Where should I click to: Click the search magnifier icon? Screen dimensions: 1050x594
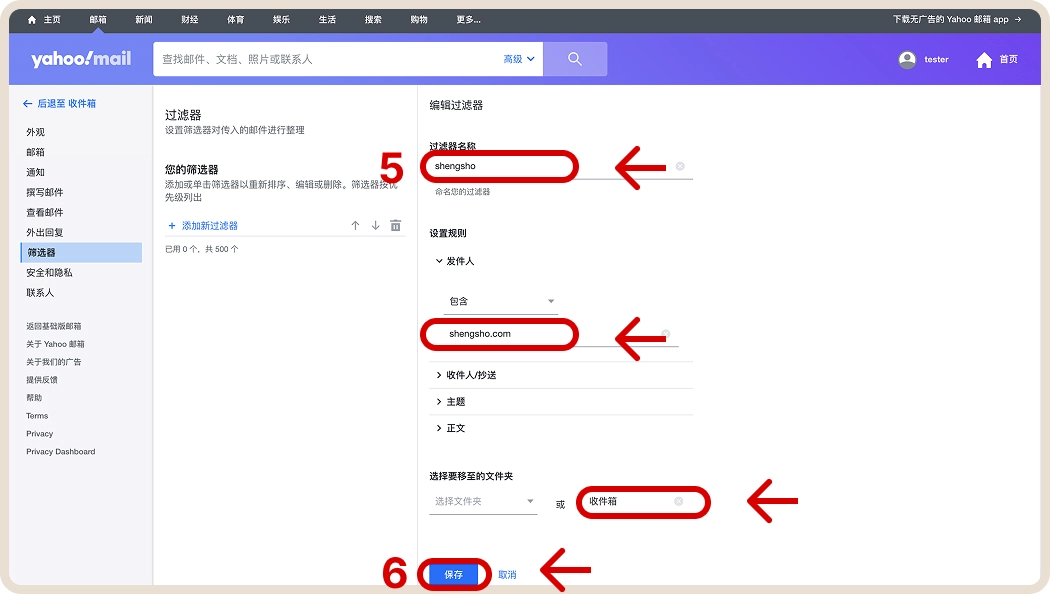point(575,58)
